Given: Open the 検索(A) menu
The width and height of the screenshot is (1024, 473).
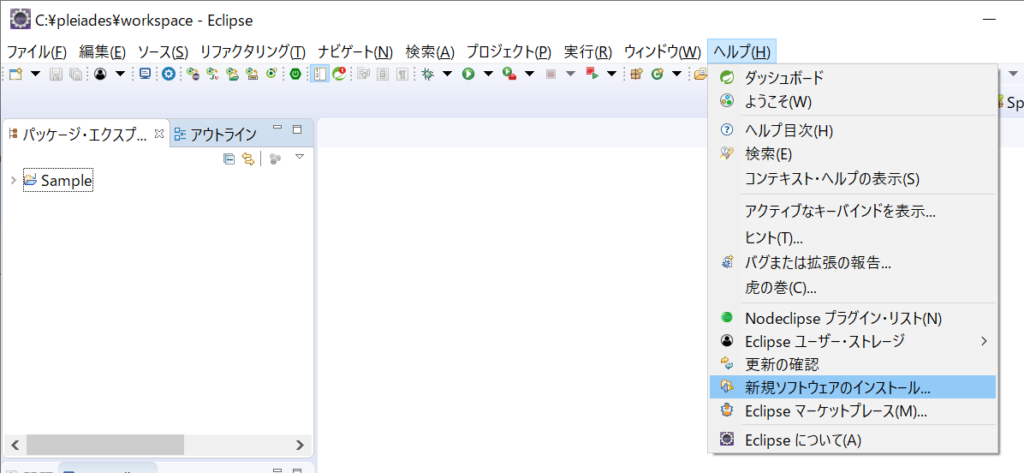Looking at the screenshot, I should click(430, 51).
